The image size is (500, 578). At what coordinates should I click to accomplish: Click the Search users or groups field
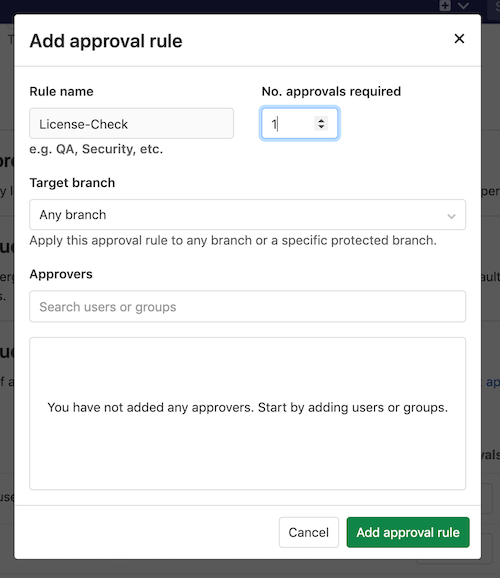coord(247,306)
